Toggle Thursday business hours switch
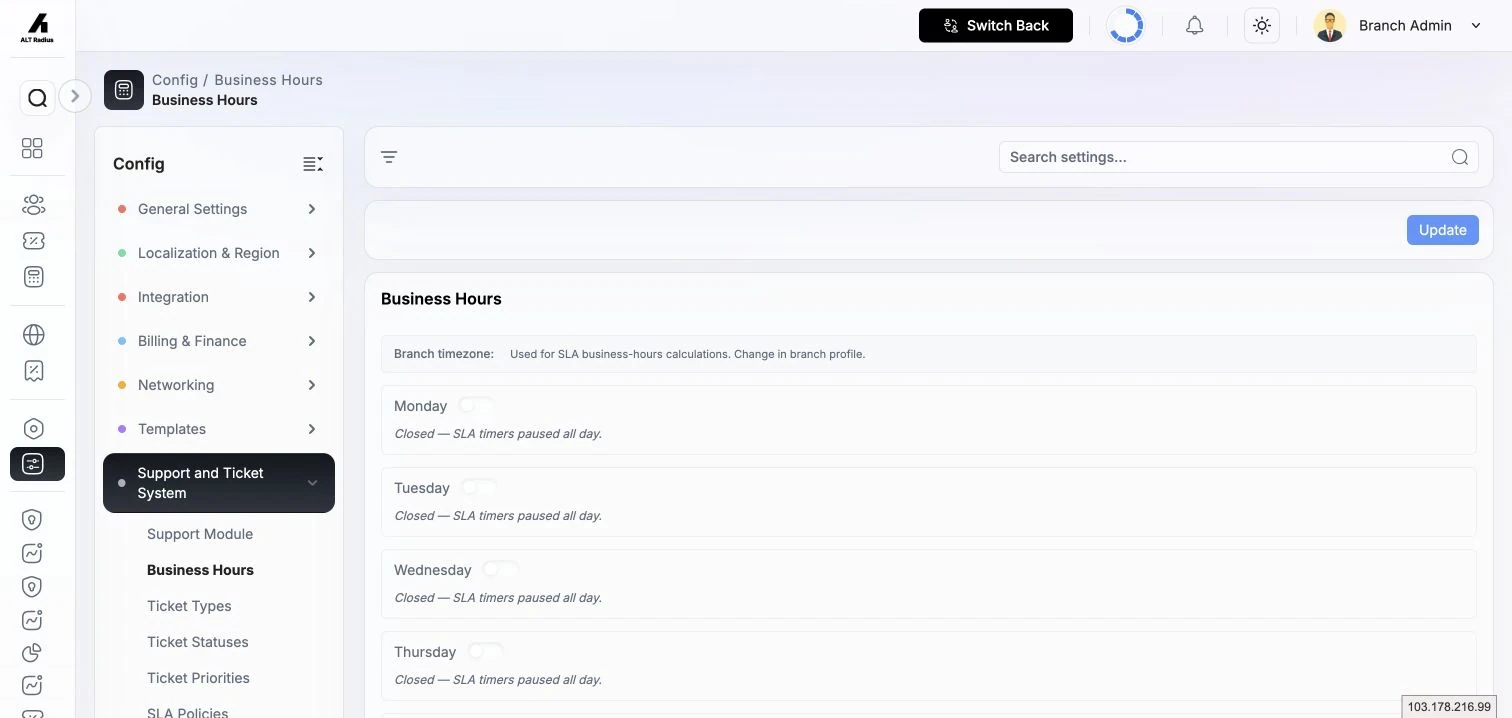 (x=485, y=651)
